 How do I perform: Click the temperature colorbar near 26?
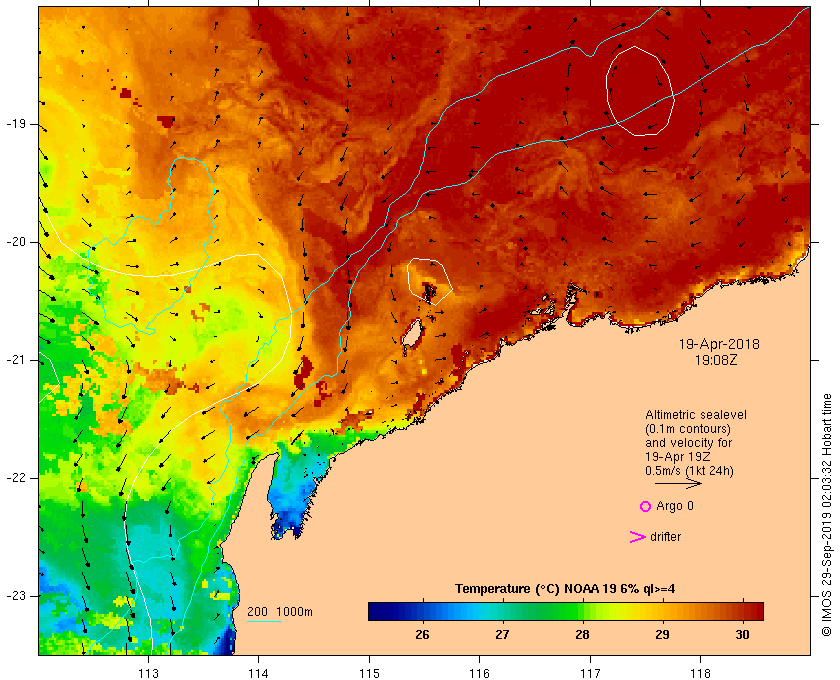[x=423, y=611]
